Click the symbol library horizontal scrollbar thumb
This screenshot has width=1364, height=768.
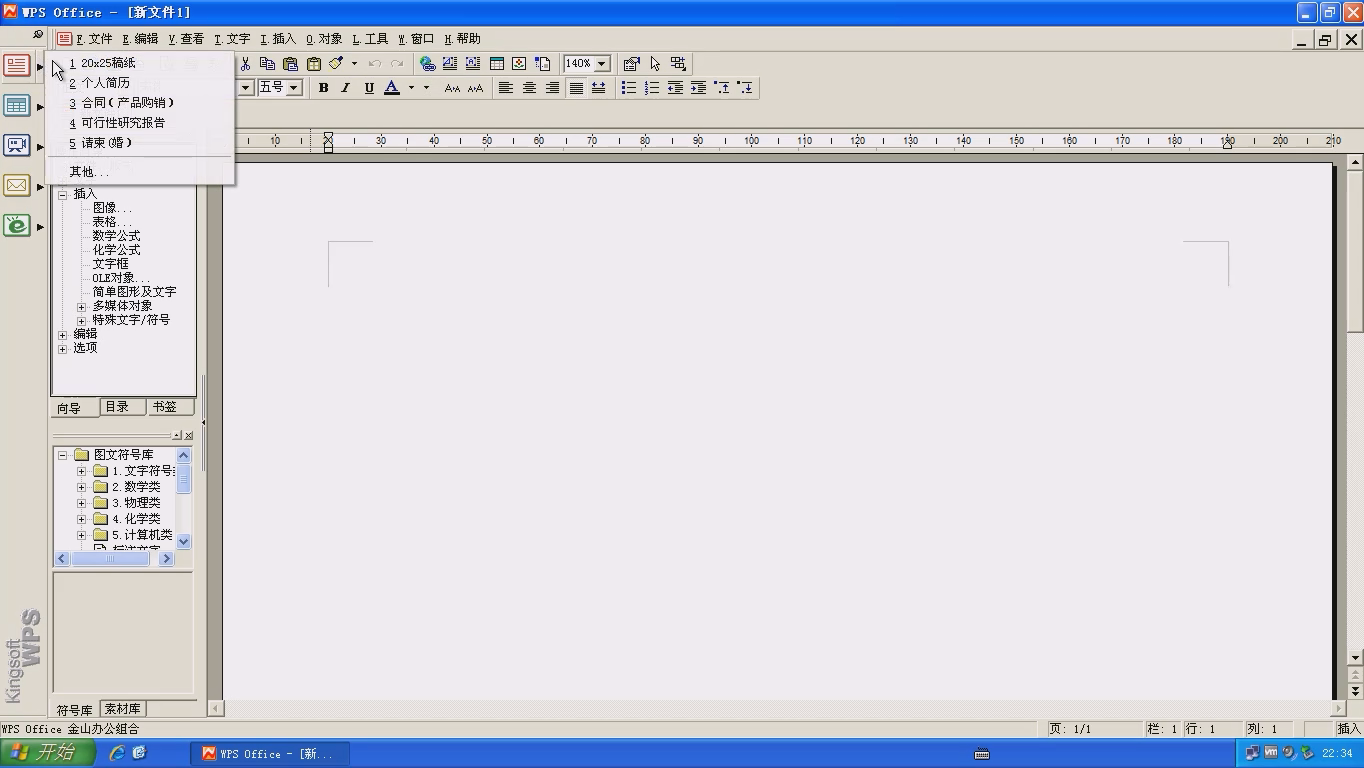pos(110,559)
